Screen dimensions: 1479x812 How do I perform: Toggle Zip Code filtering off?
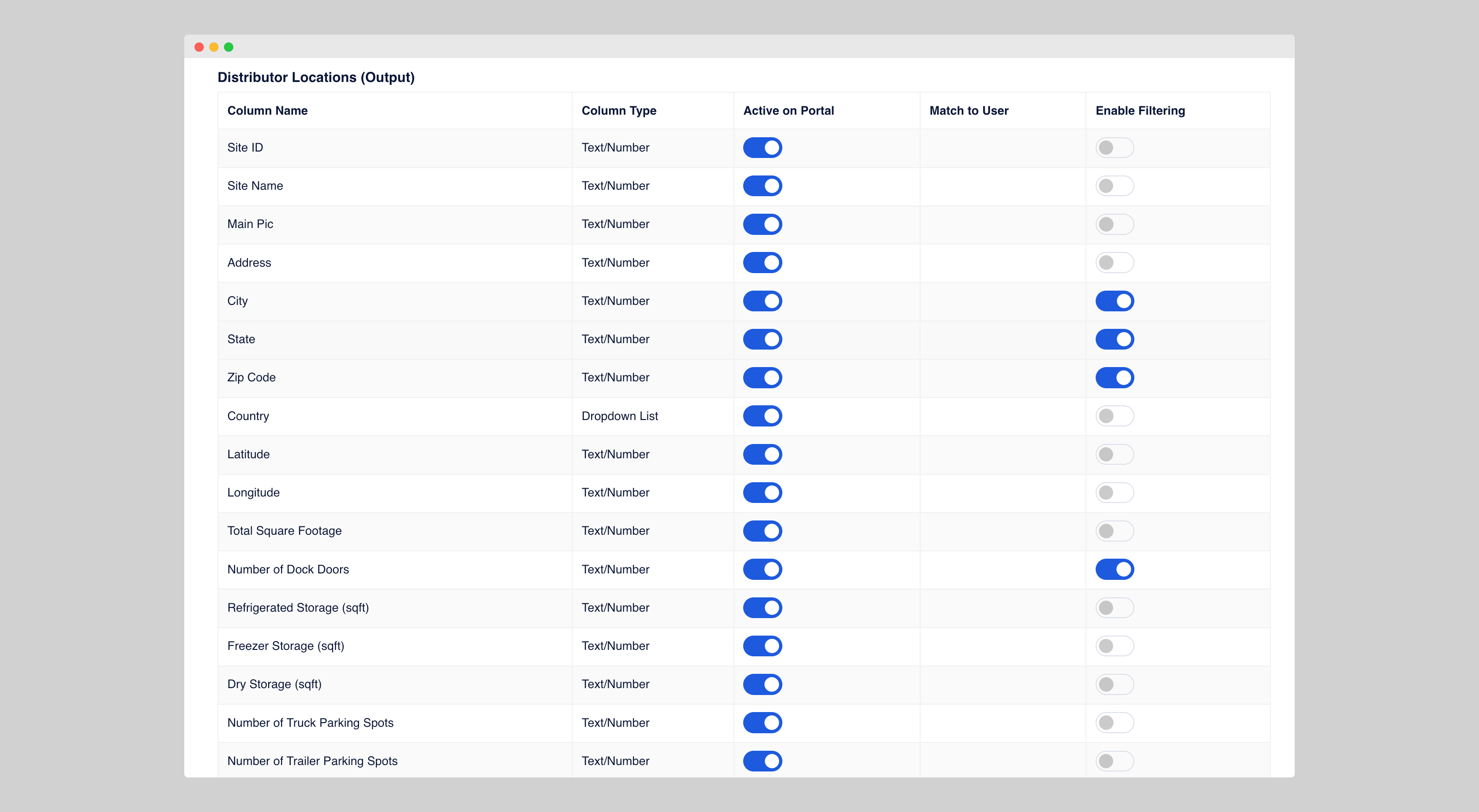[x=1115, y=377]
